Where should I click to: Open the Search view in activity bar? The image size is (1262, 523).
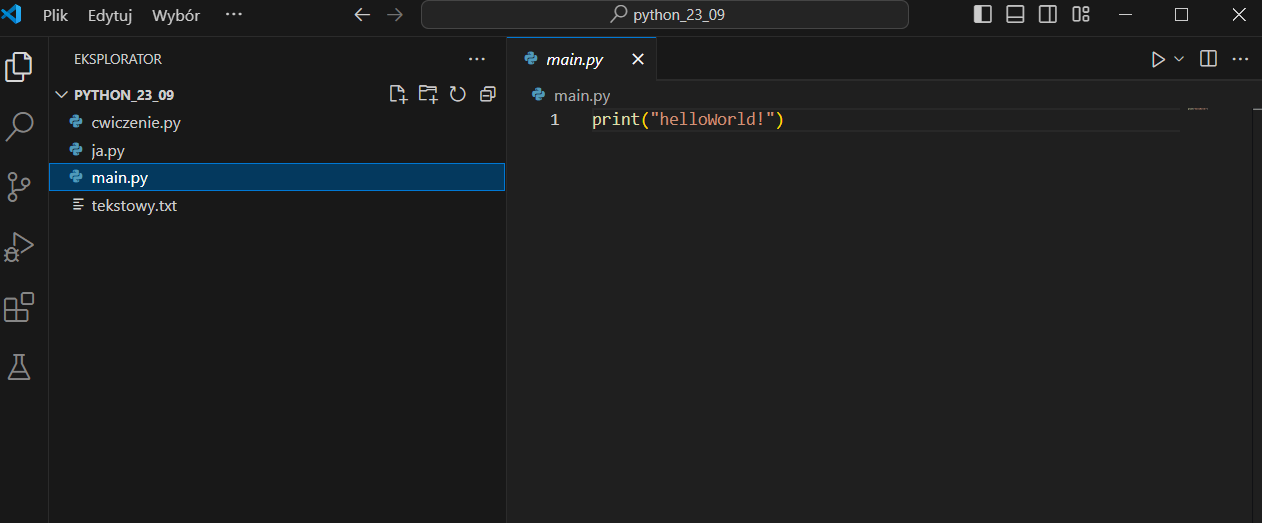pyautogui.click(x=20, y=126)
